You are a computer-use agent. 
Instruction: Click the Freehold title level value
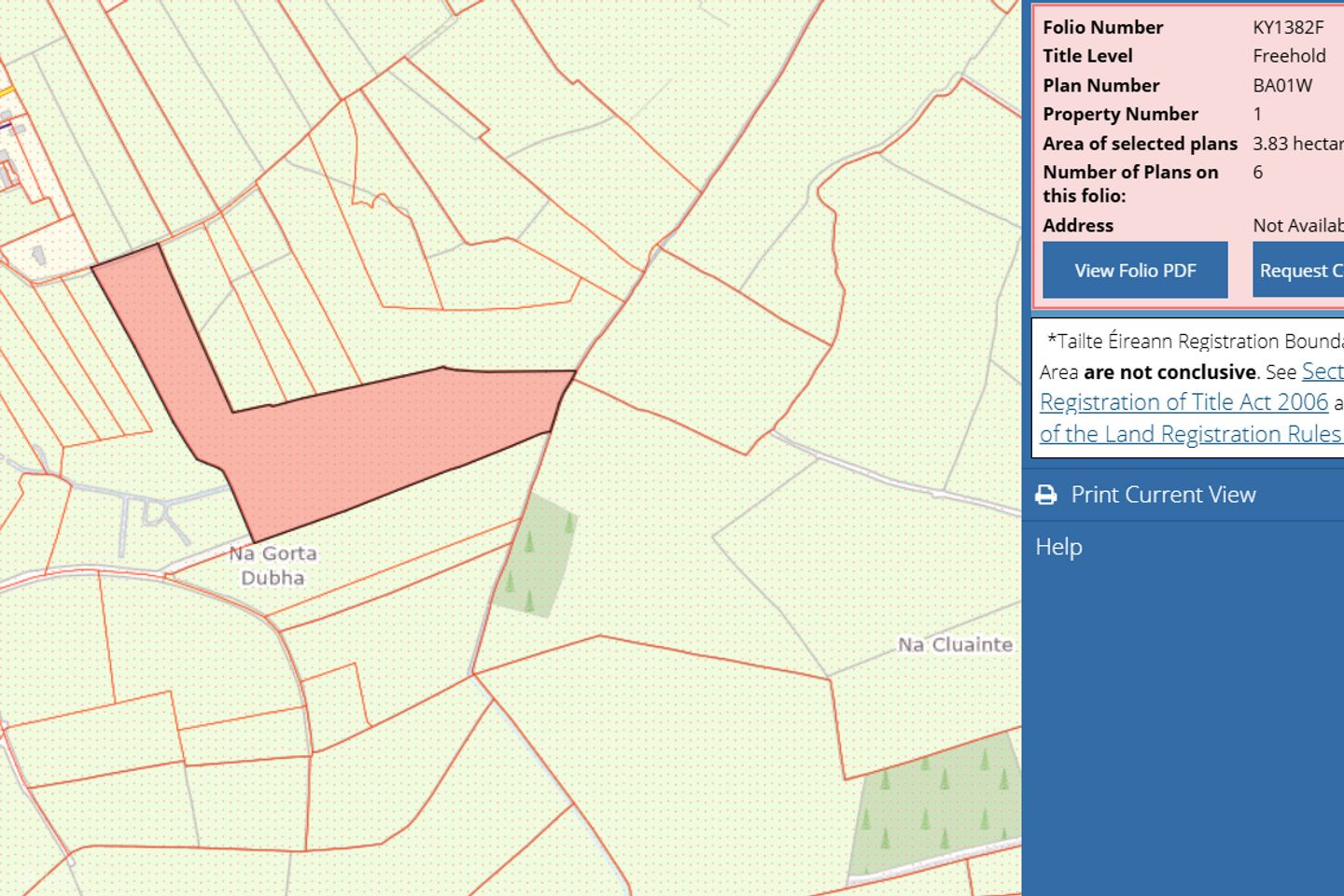click(1288, 56)
